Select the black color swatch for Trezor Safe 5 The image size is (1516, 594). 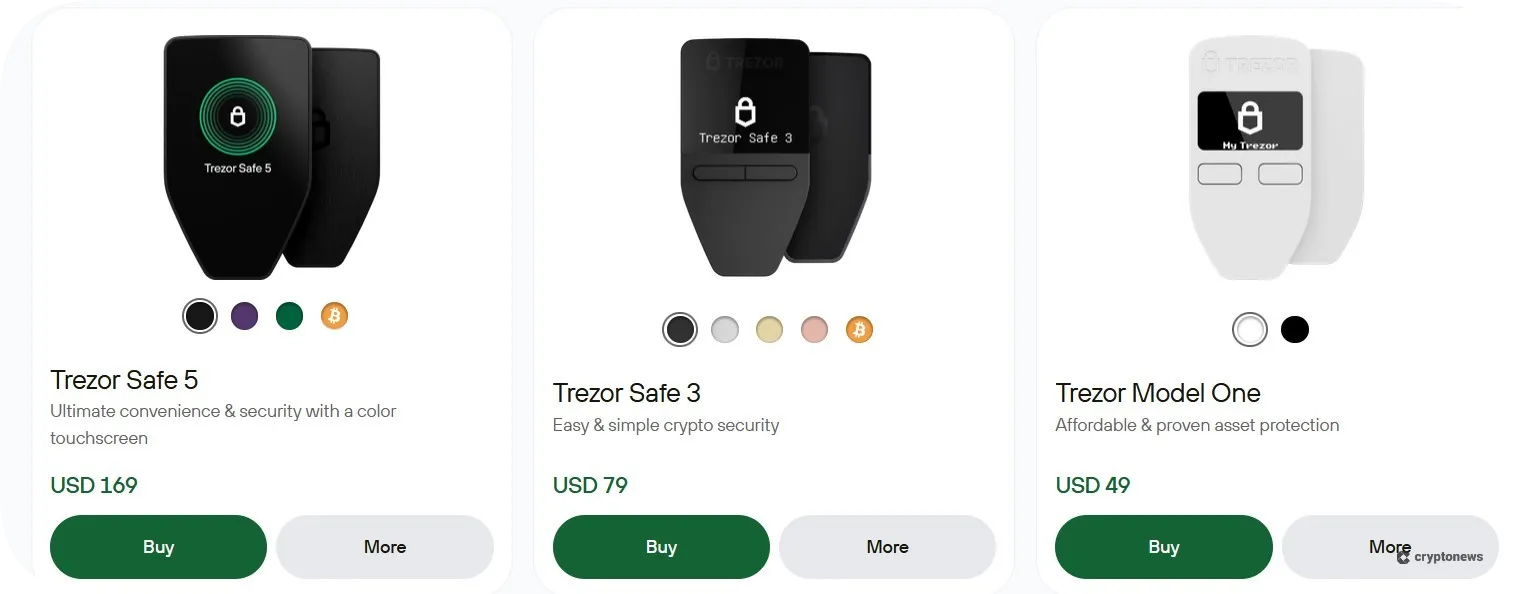(199, 315)
